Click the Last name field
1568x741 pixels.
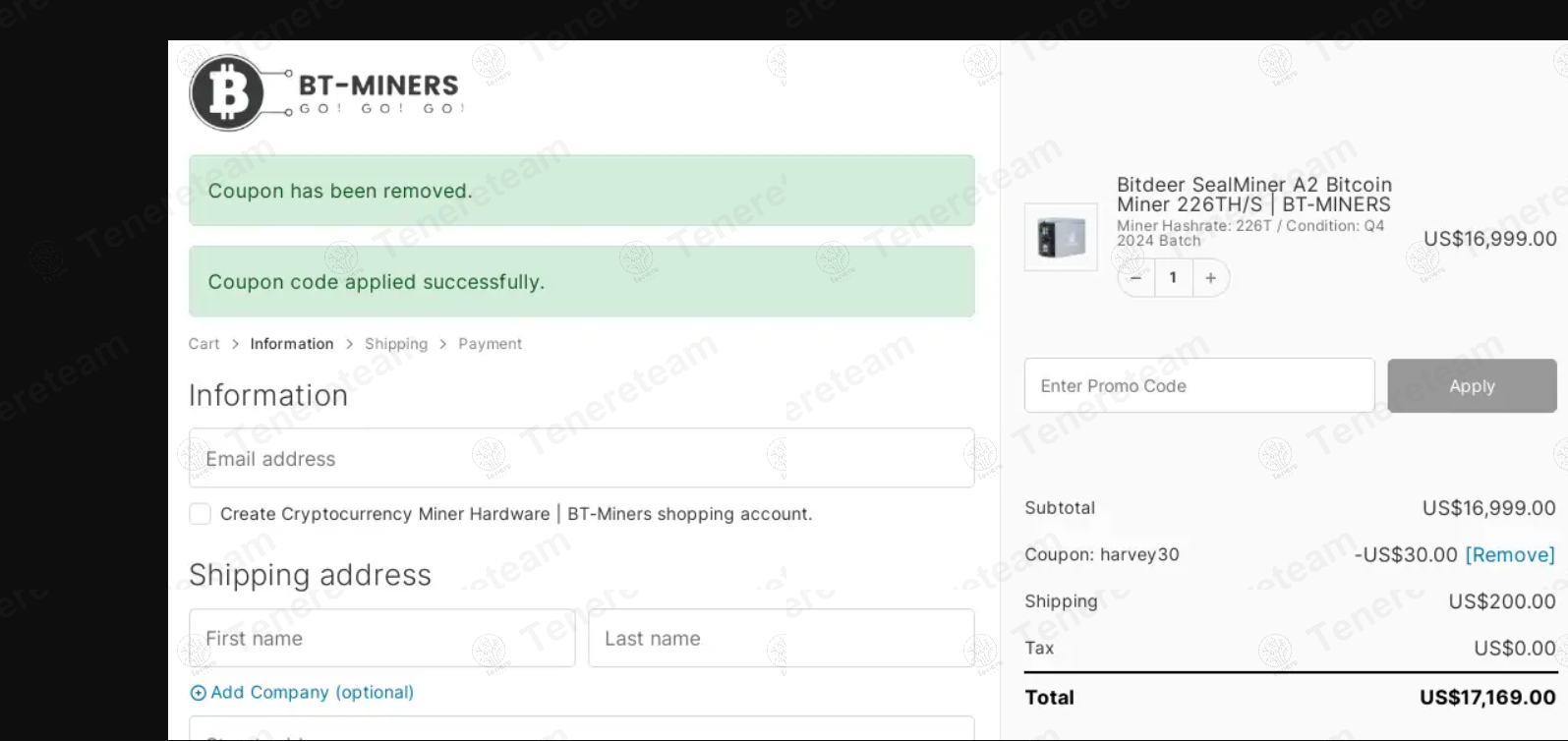pyautogui.click(x=782, y=638)
